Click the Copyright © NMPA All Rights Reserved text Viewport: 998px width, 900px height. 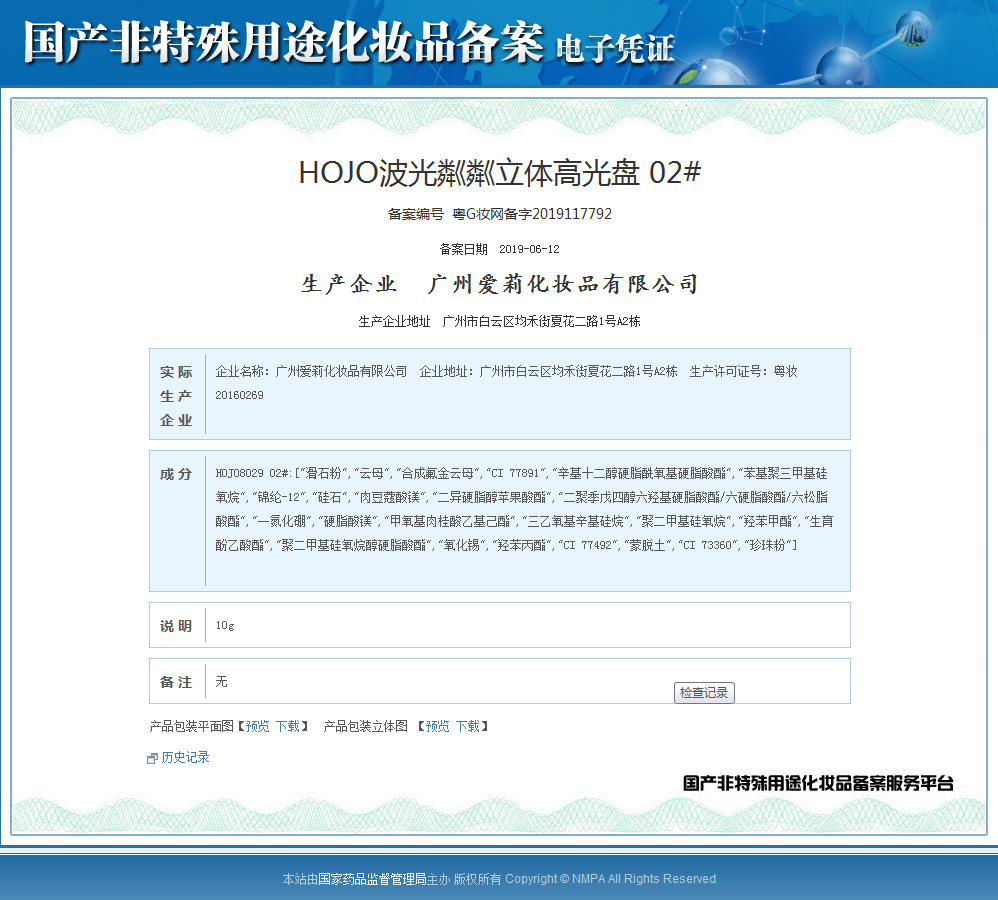tap(610, 879)
